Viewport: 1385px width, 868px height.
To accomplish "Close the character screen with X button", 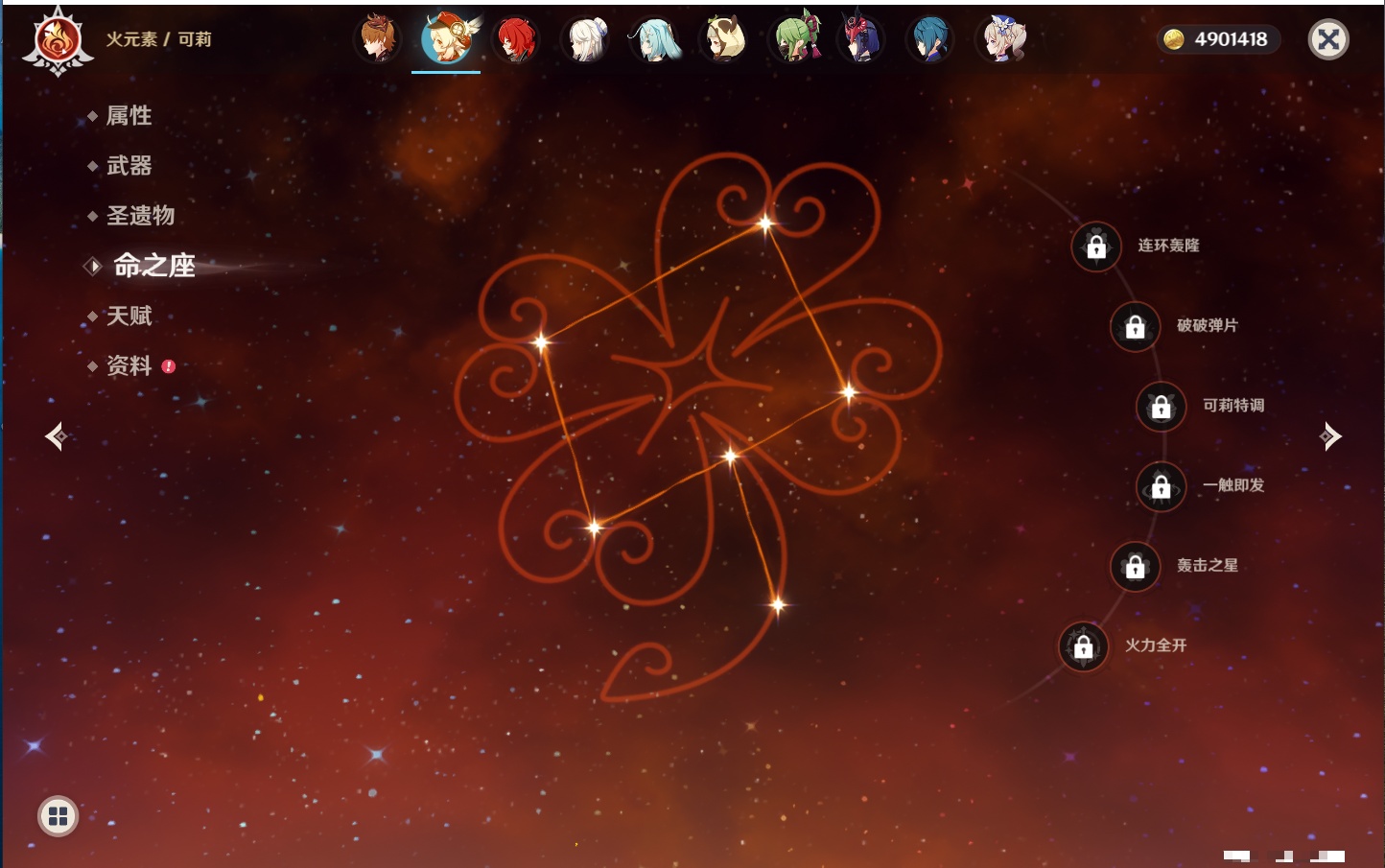I will tap(1329, 39).
